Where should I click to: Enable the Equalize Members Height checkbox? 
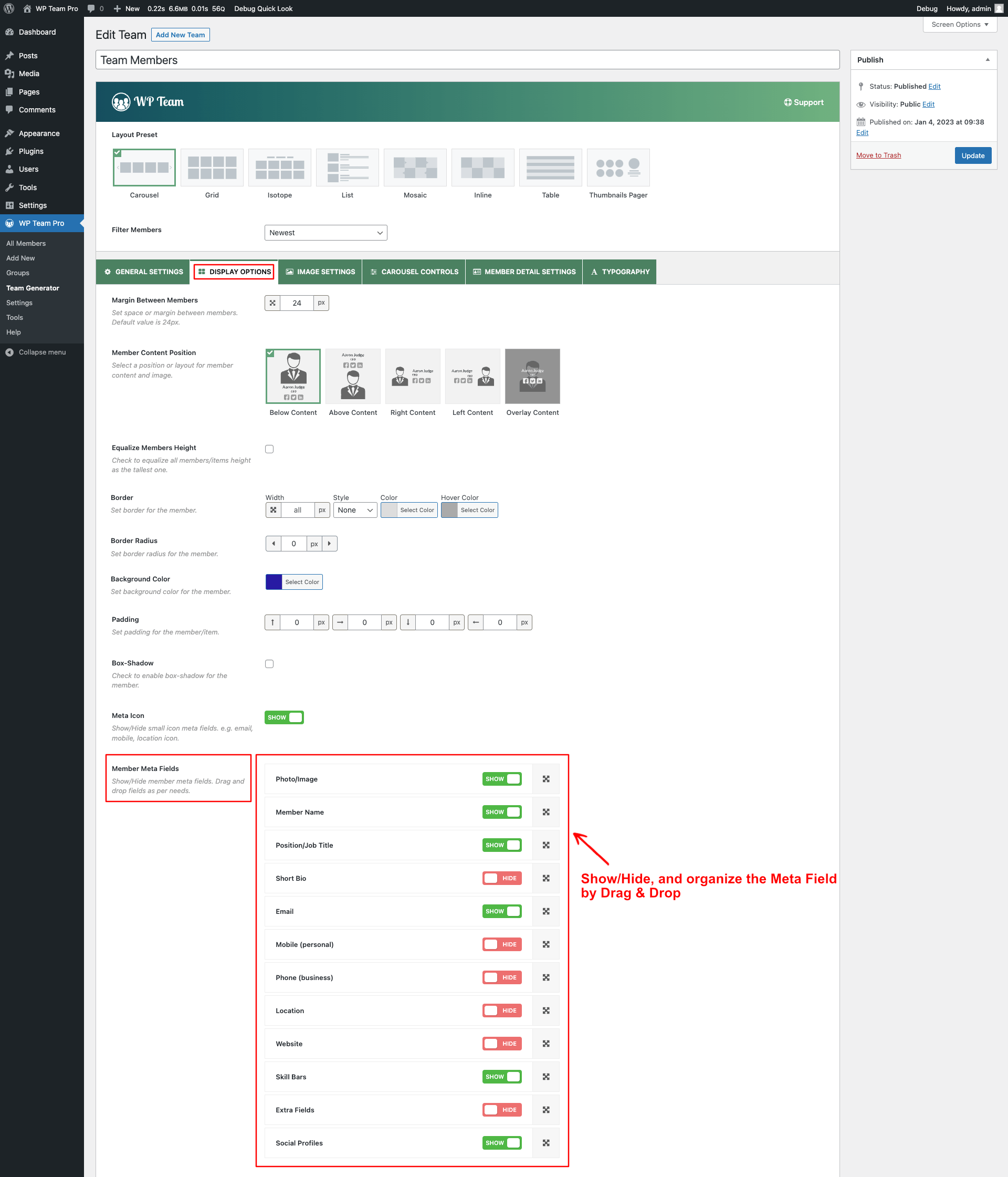click(x=269, y=449)
